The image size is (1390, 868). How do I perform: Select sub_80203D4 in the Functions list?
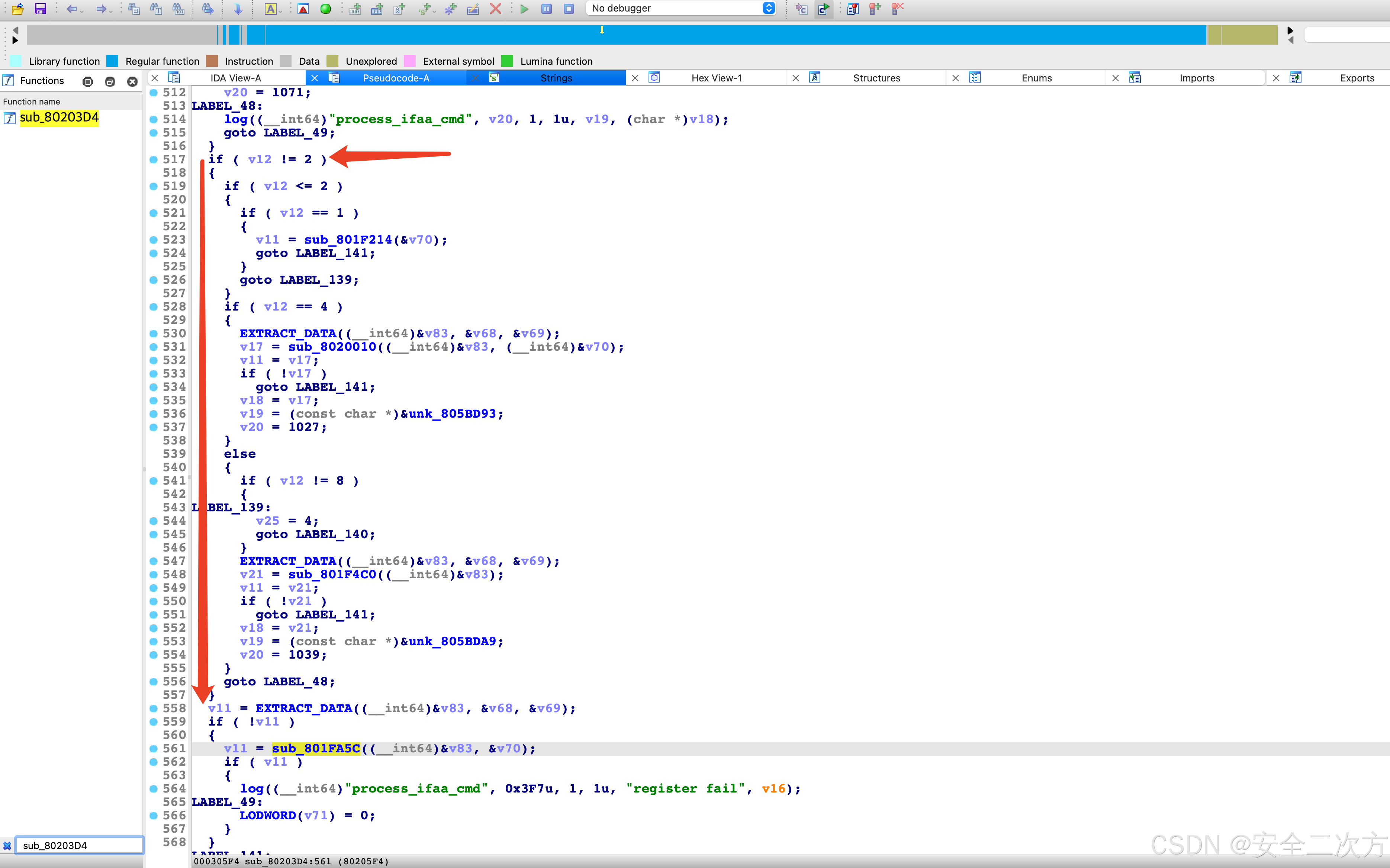coord(59,118)
